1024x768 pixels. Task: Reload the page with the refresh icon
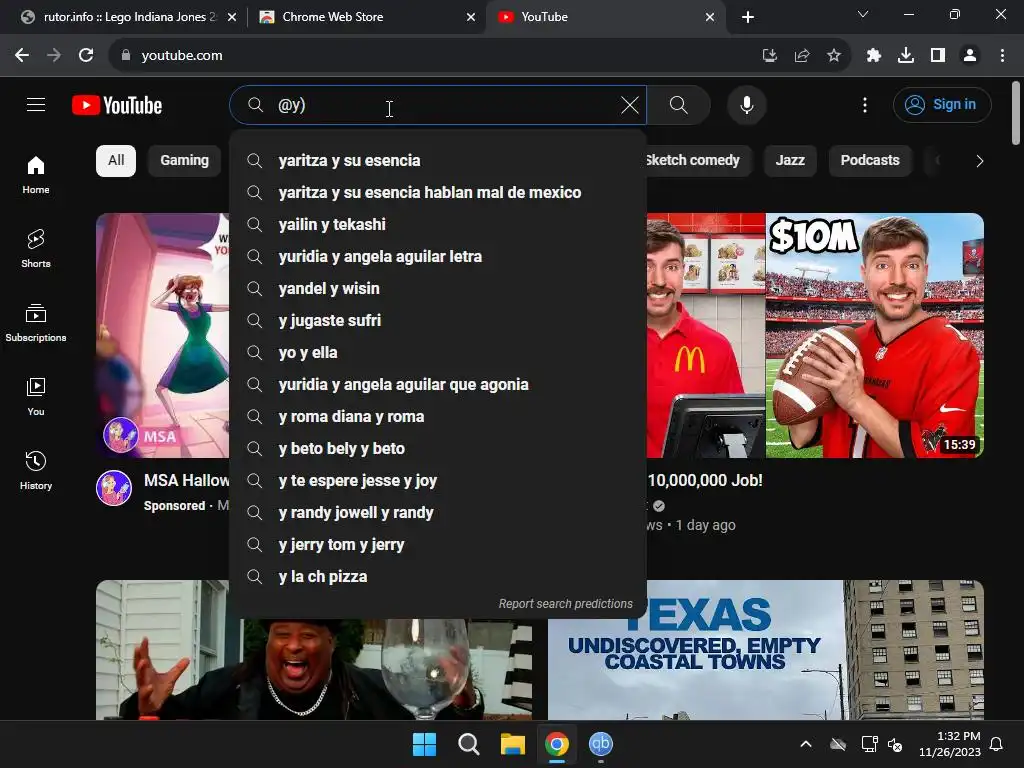pyautogui.click(x=86, y=56)
